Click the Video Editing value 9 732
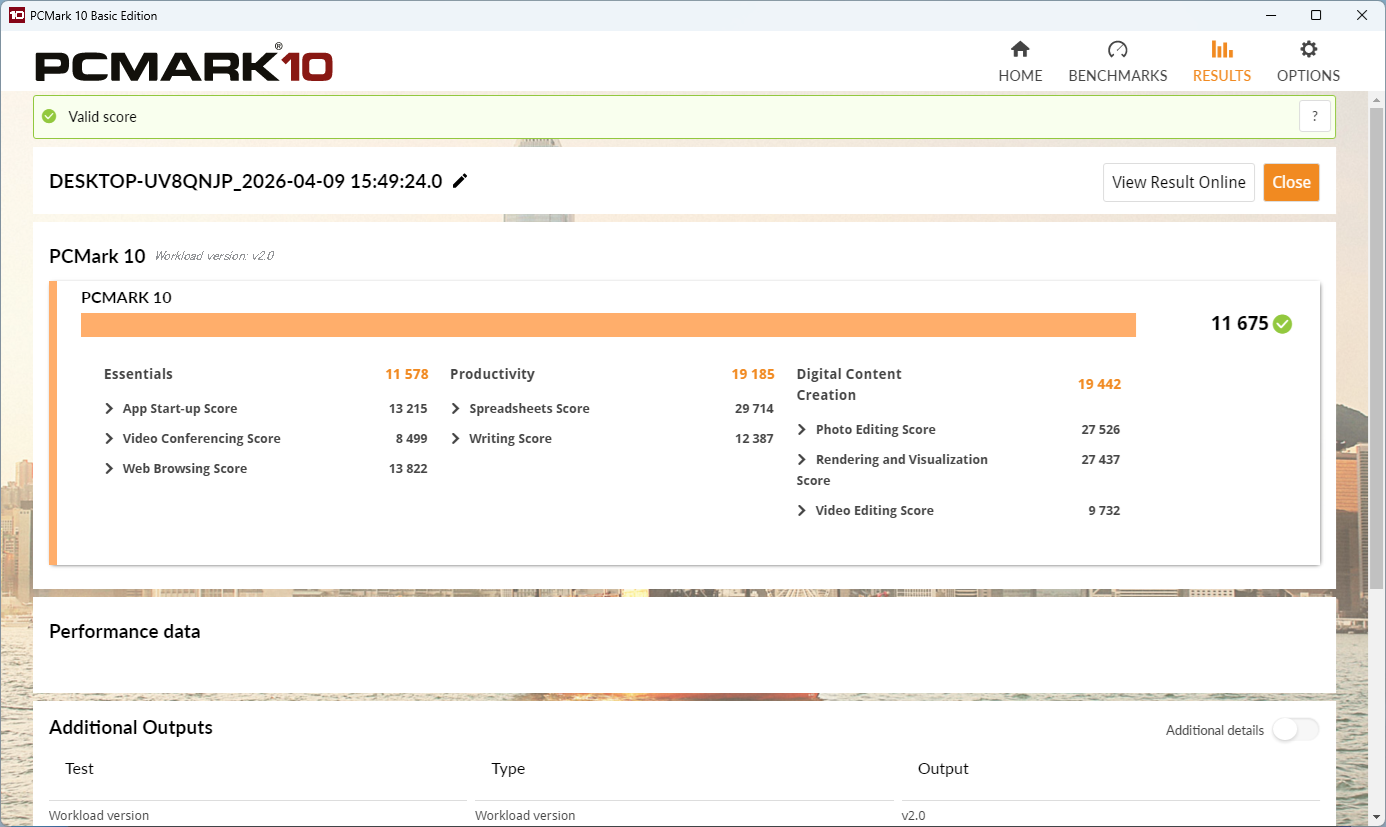Screen dimensions: 1386x827 (1104, 510)
